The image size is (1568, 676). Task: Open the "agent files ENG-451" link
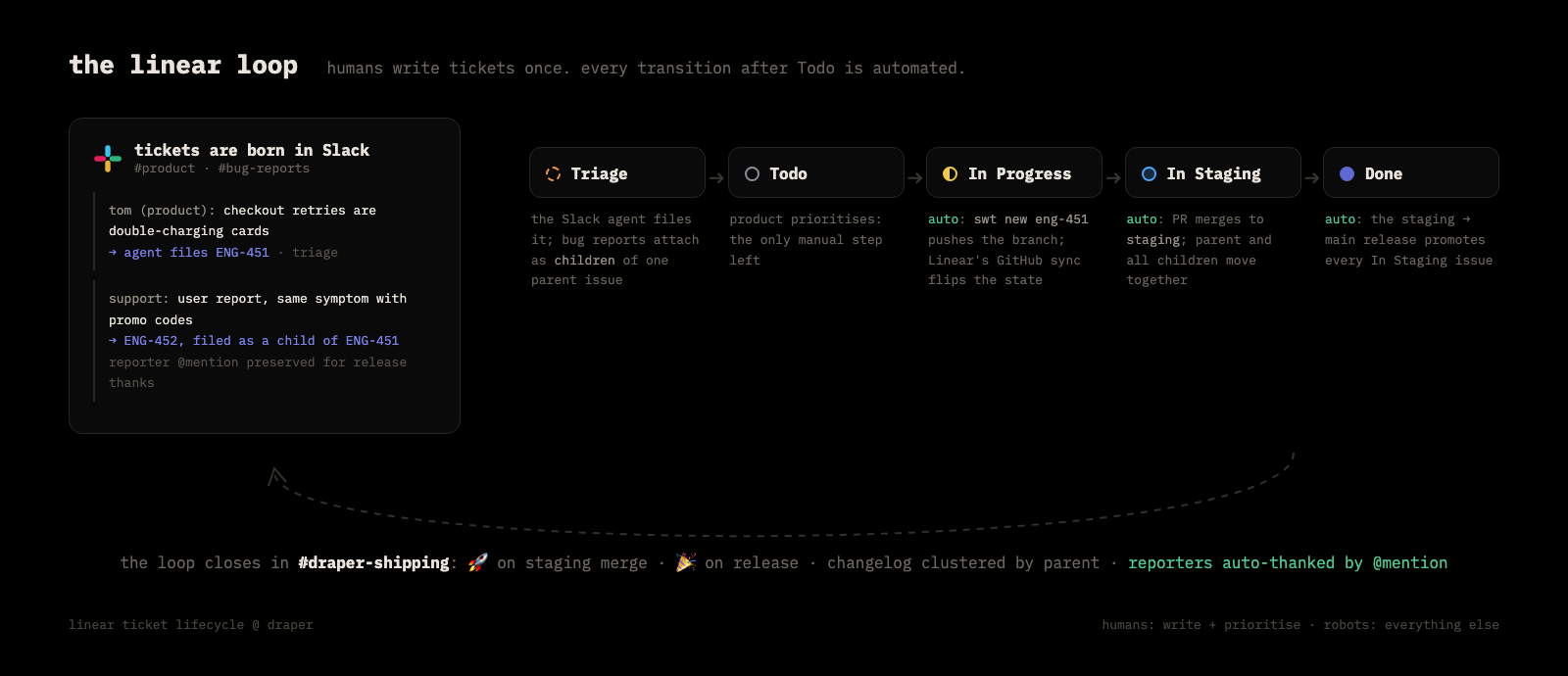tap(189, 252)
